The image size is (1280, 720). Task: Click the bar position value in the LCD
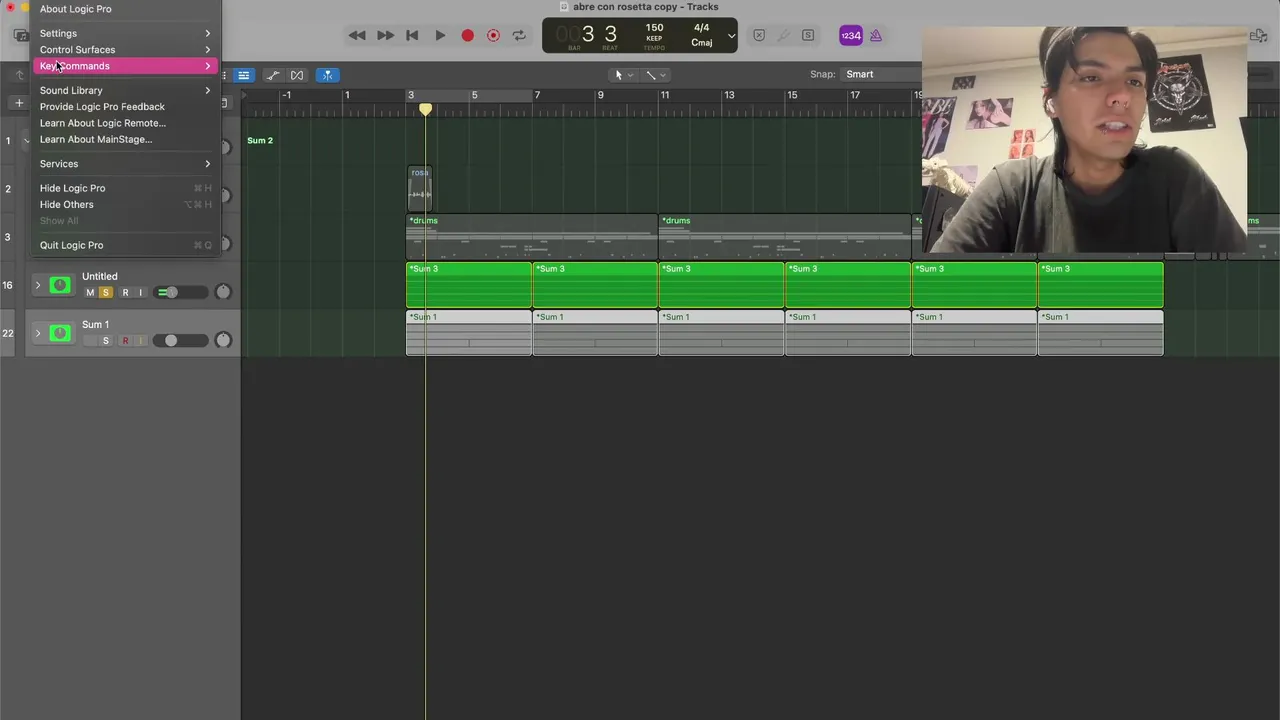click(x=588, y=34)
